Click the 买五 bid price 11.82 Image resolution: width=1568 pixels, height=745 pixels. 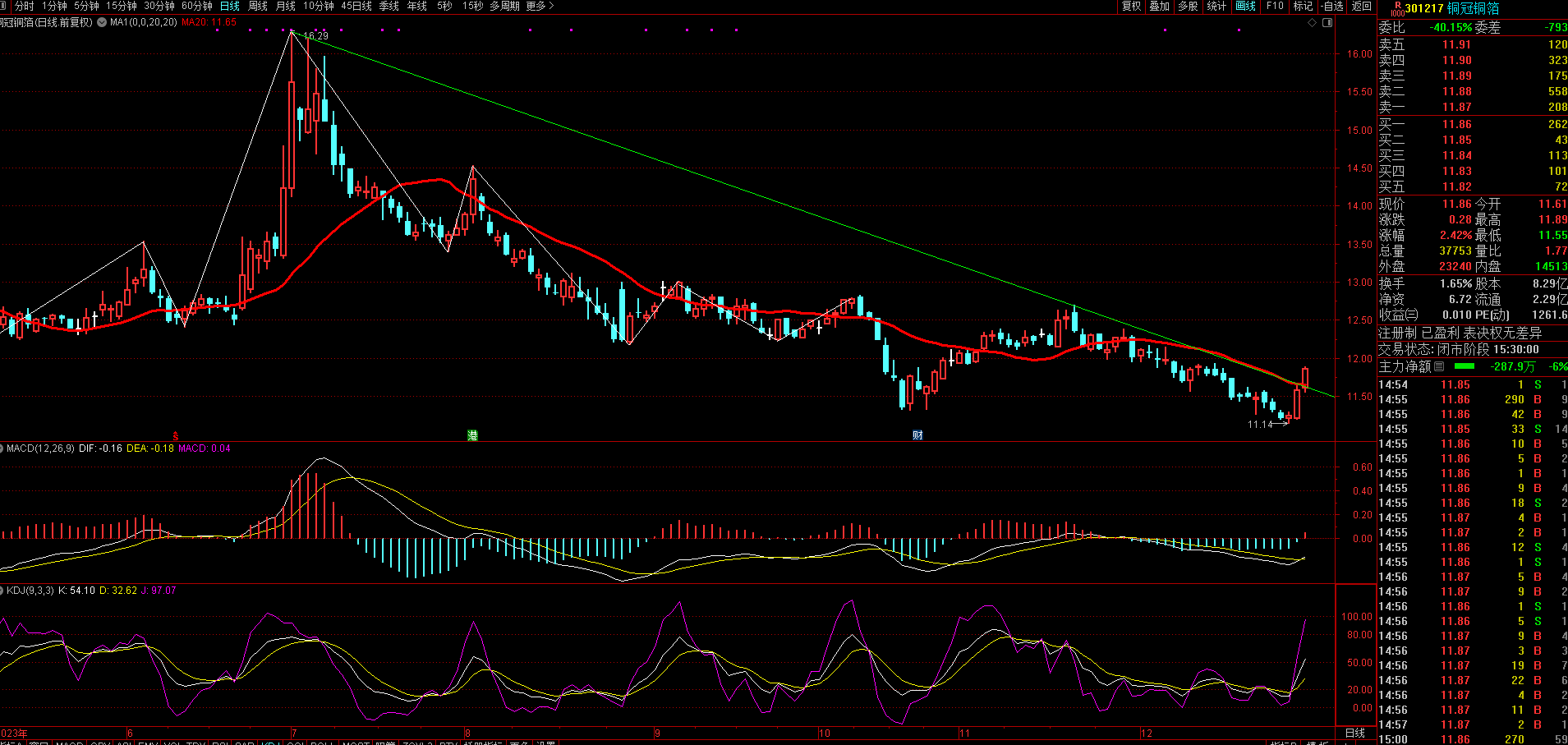(x=1457, y=186)
